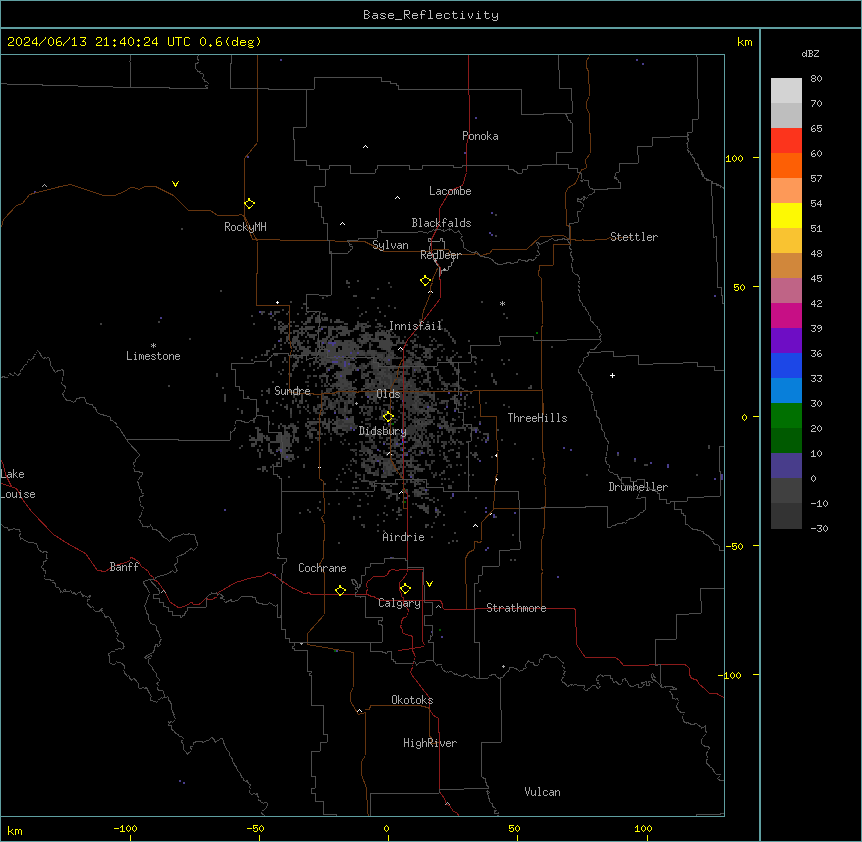Select the Cochrane map label
This screenshot has height=842, width=862.
(322, 568)
